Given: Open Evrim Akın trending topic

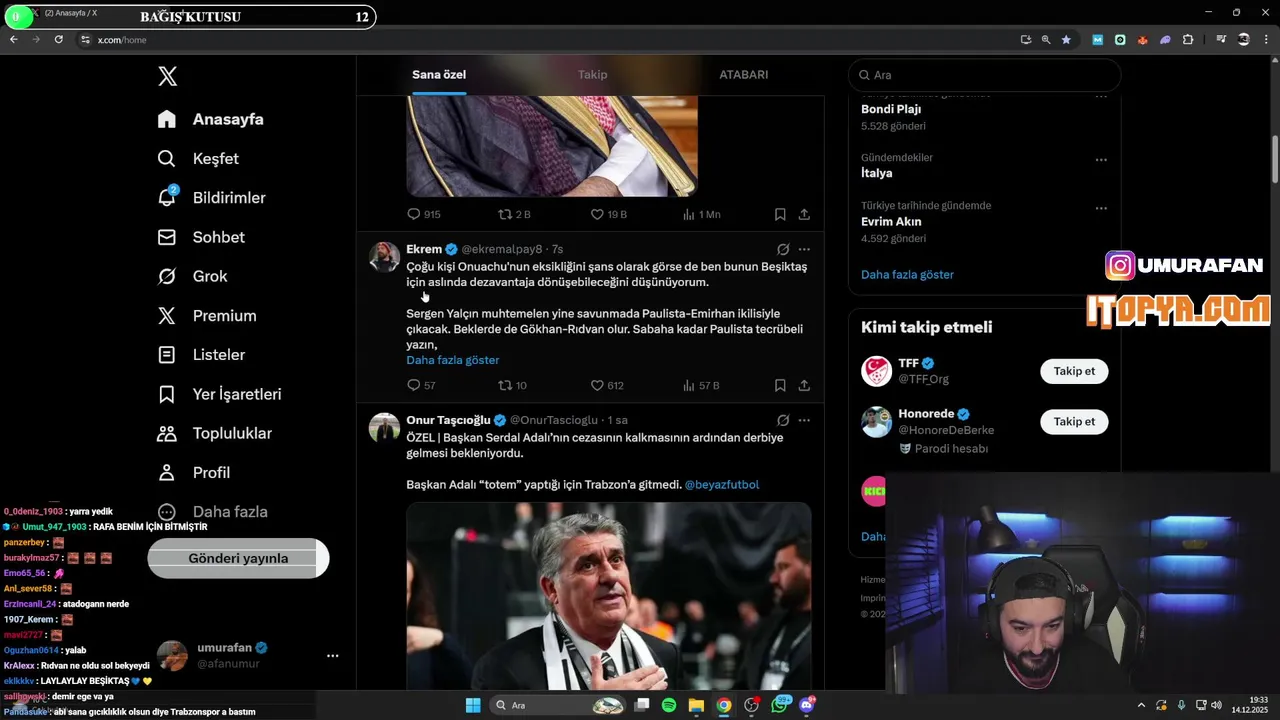Looking at the screenshot, I should pos(891,222).
